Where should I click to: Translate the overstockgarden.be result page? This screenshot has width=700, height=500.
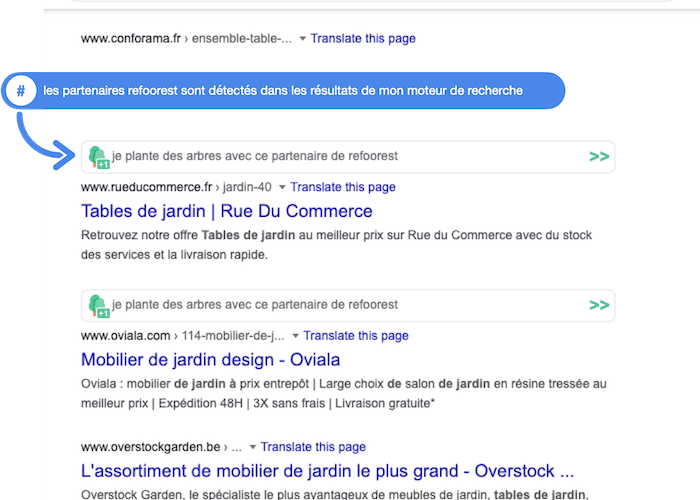[313, 446]
